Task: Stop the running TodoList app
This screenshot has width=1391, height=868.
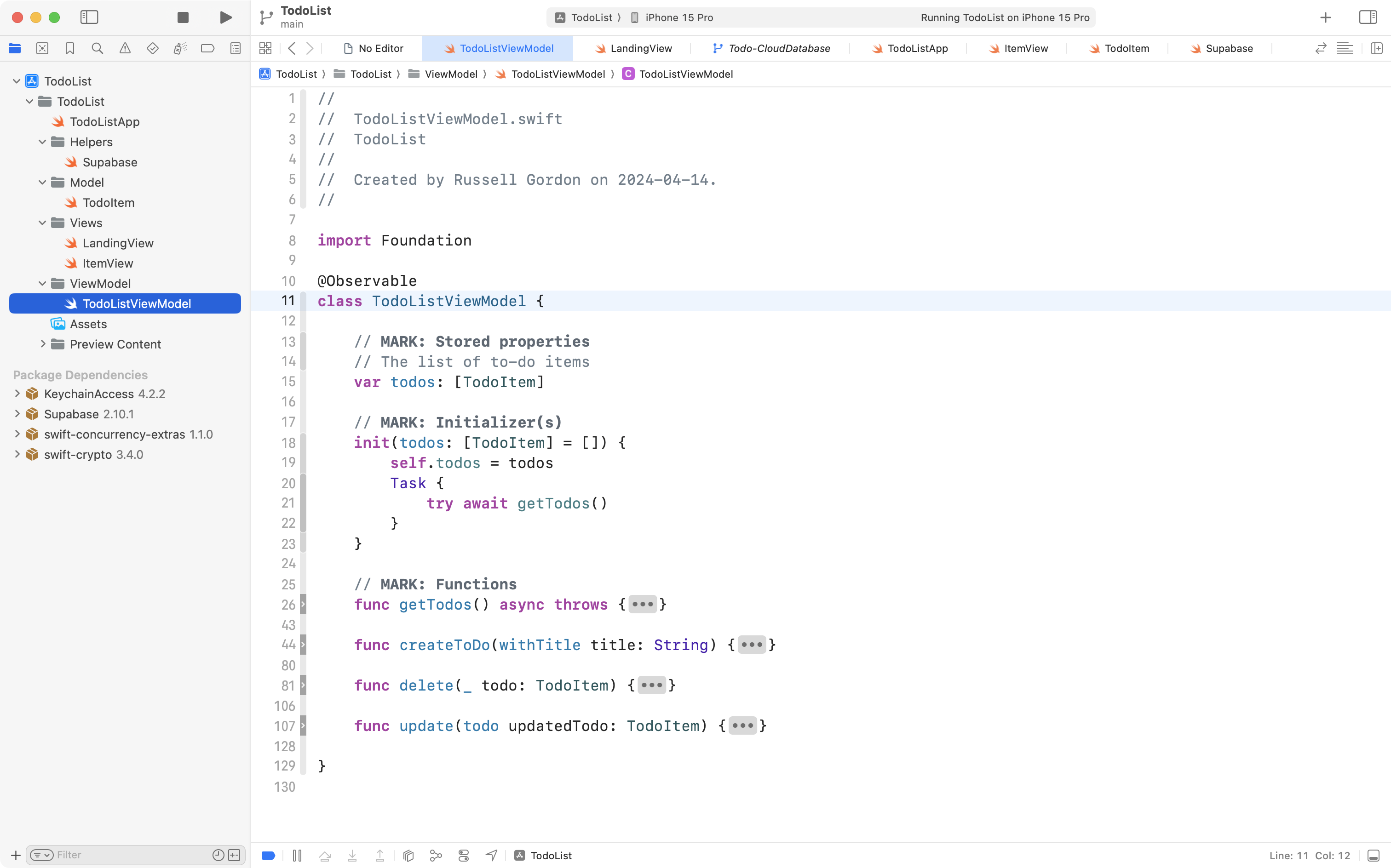Action: pyautogui.click(x=183, y=17)
